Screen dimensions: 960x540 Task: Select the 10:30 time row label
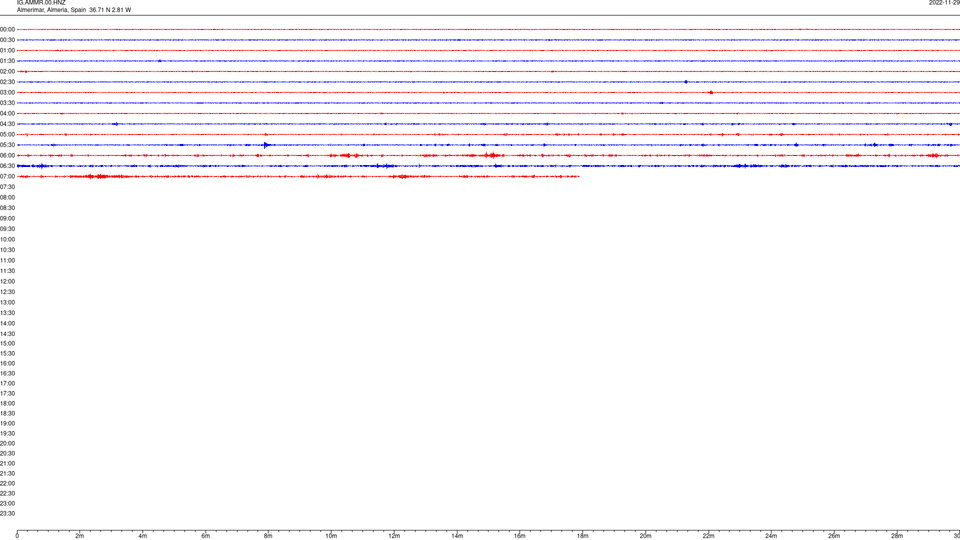7,250
